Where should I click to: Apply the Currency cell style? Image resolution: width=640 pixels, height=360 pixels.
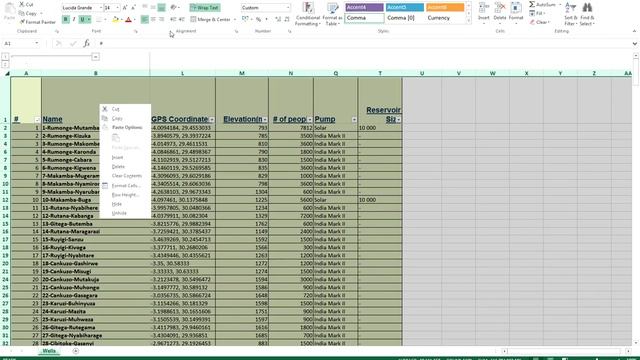tap(445, 18)
